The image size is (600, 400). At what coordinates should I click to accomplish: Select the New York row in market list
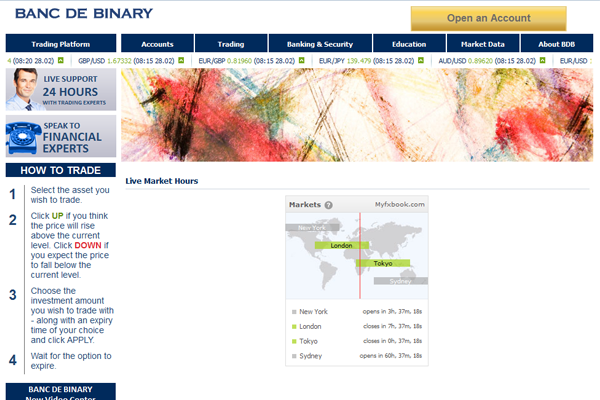click(357, 312)
